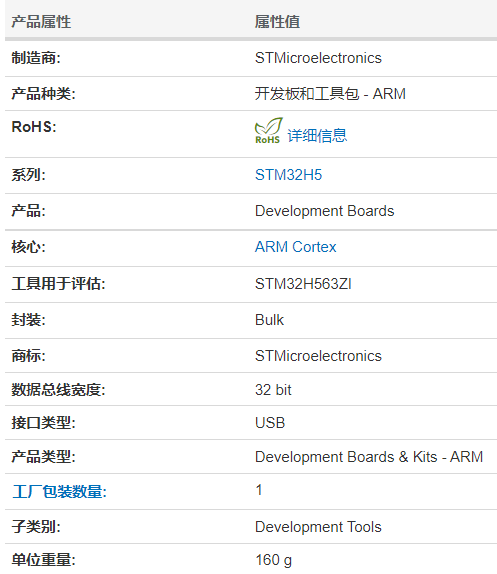Click the 开发板和工具包 - ARM category value
This screenshot has height=574, width=497.
point(330,94)
